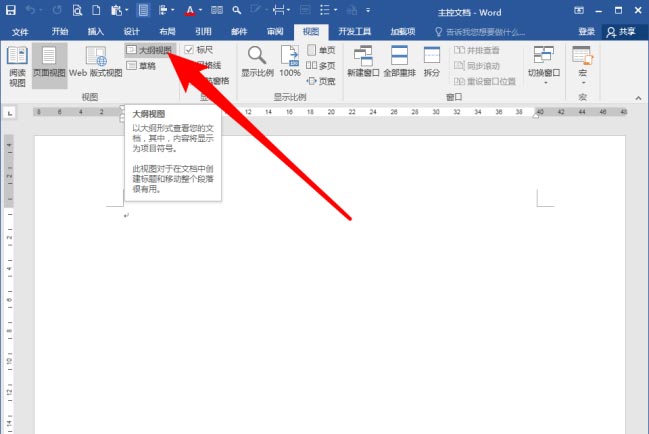
Task: Click the page view icon in the quick access toolbar
Action: tap(143, 10)
